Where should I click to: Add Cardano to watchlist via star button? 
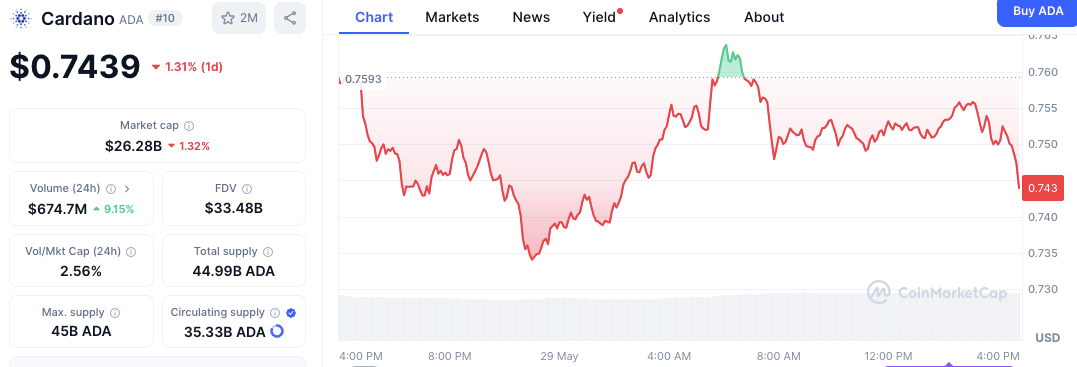pyautogui.click(x=239, y=19)
